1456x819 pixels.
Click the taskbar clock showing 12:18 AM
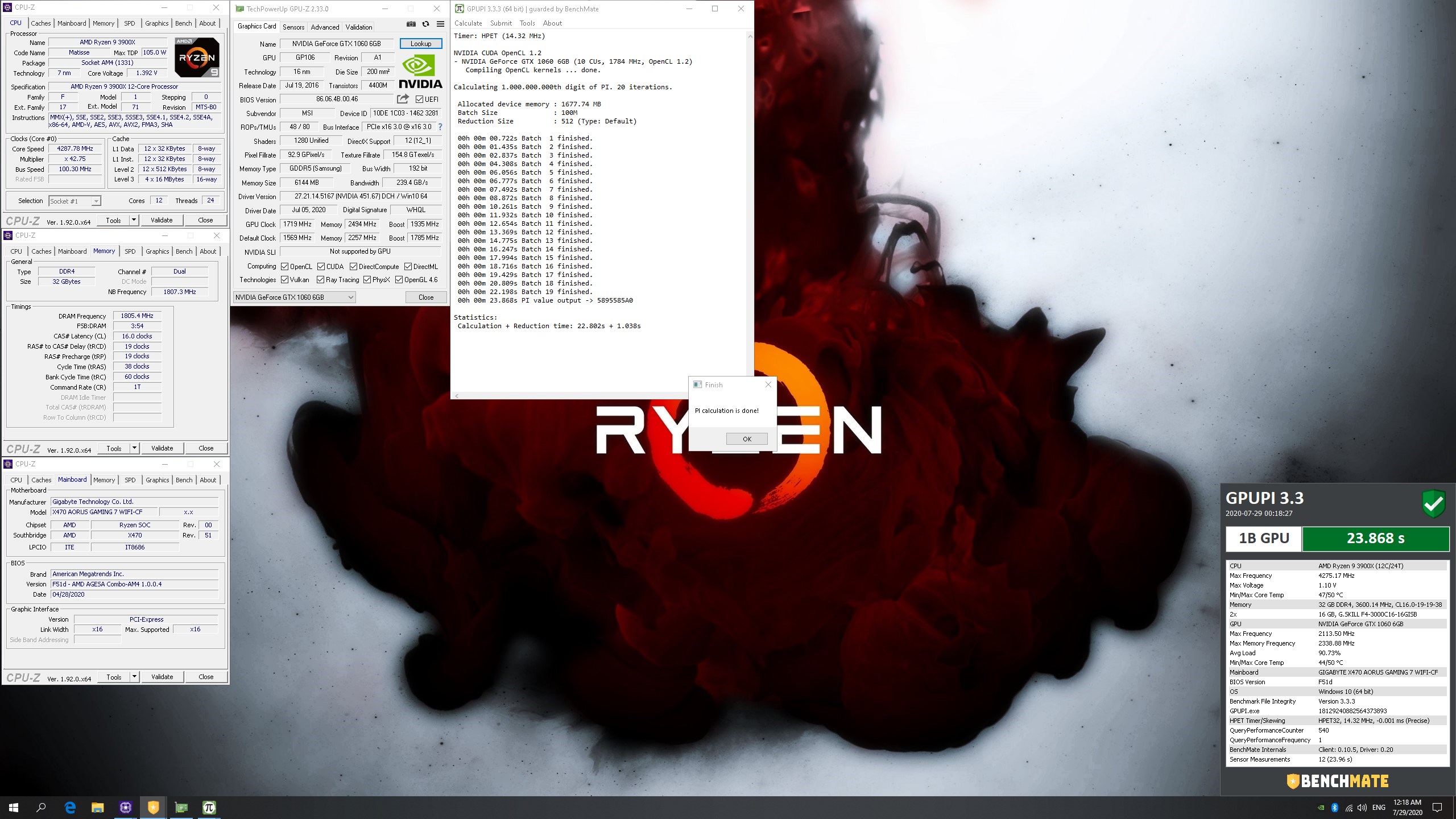pyautogui.click(x=1407, y=808)
